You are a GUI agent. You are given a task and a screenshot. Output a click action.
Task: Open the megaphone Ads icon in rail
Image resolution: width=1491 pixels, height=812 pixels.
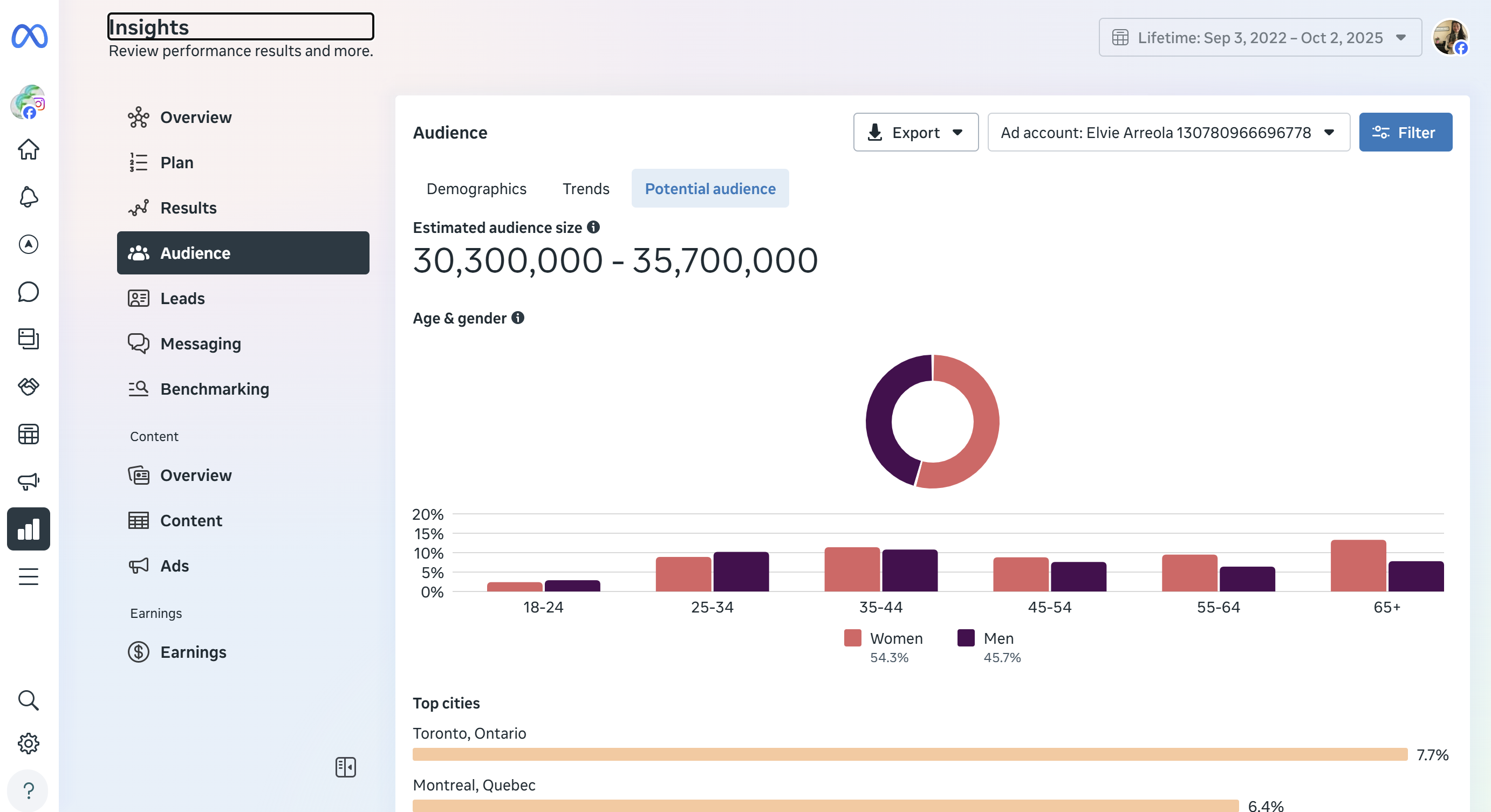29,481
